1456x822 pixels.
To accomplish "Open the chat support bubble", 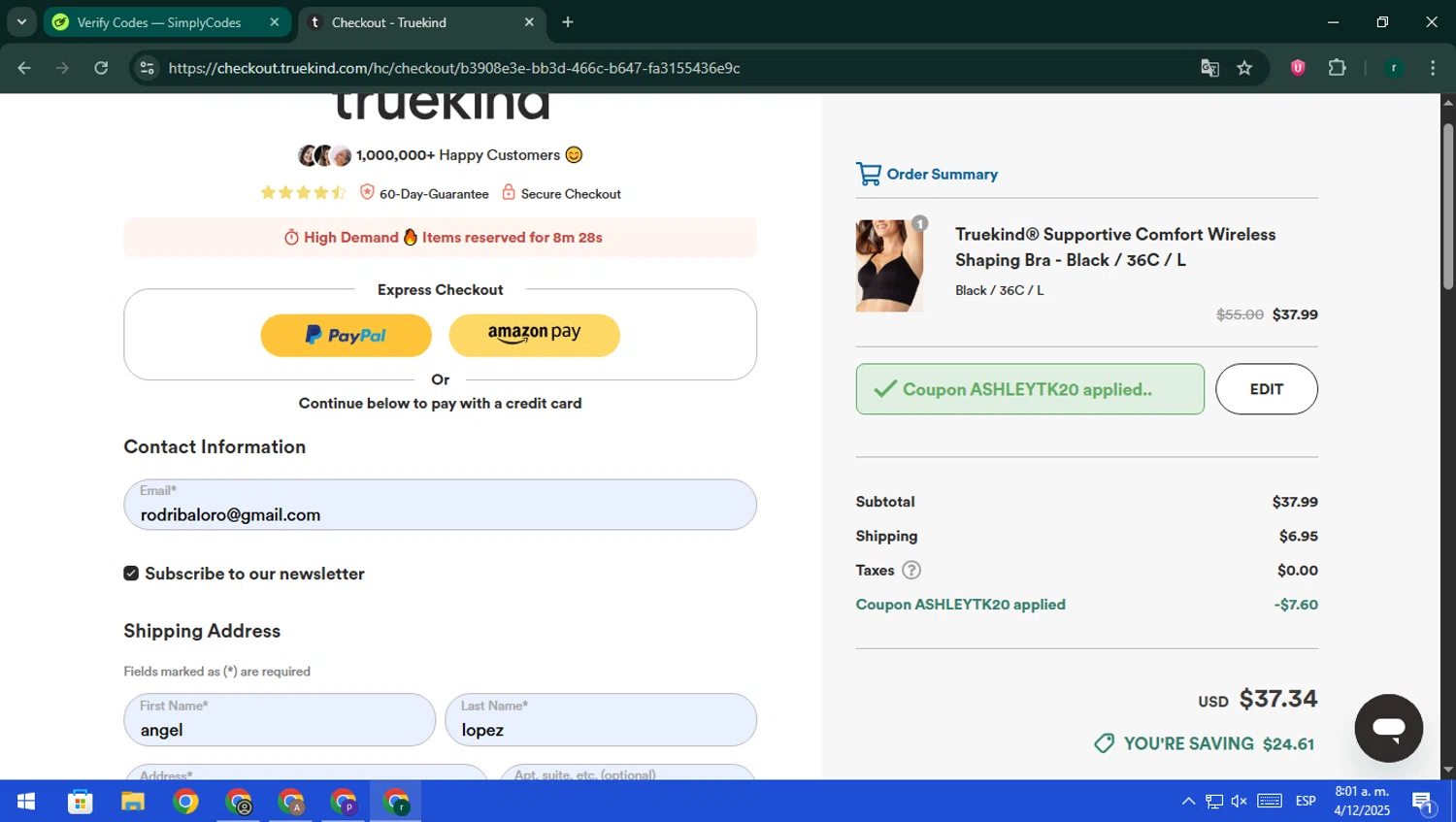I will pos(1388,728).
